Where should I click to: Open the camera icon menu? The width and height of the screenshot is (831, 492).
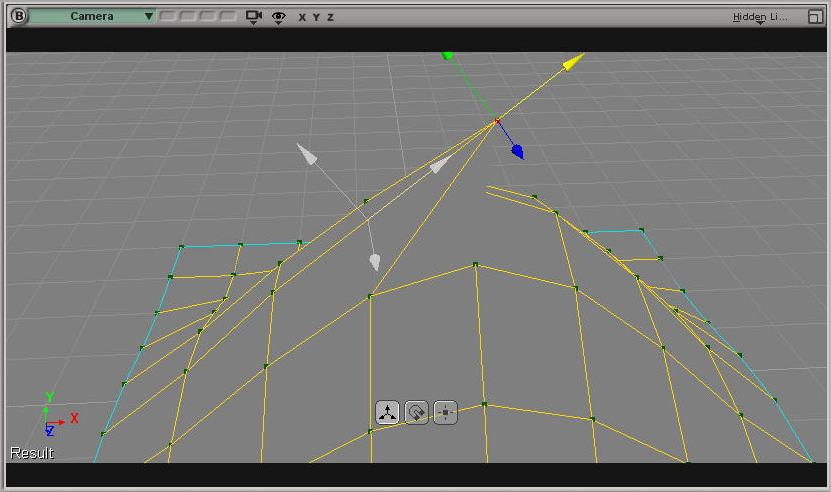coord(254,17)
